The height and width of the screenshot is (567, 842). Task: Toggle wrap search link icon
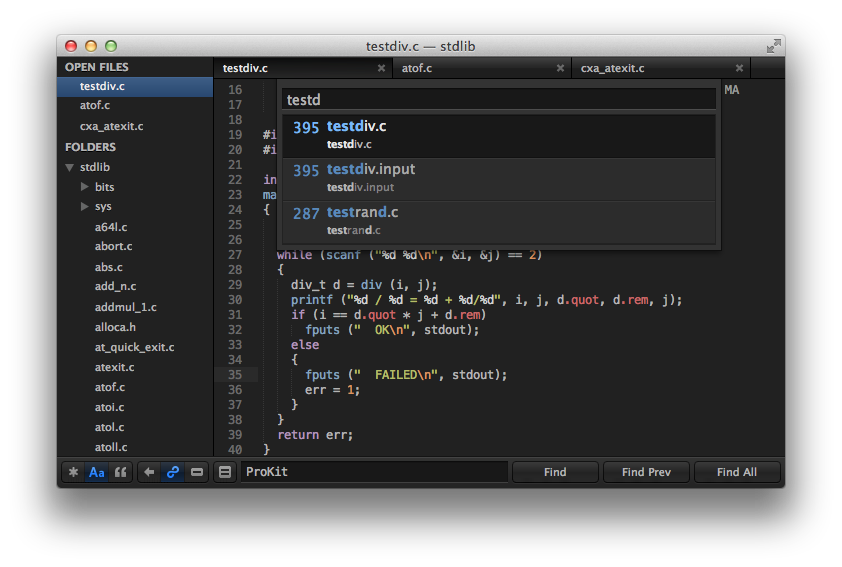point(173,472)
